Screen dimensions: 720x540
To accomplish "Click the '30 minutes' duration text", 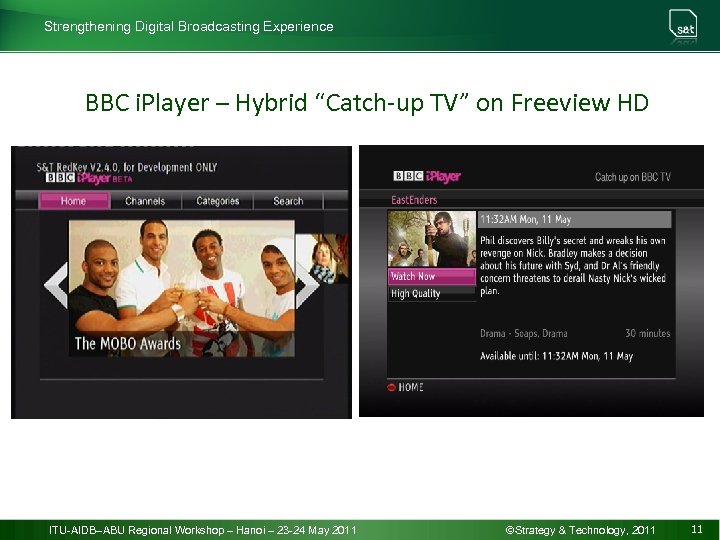I will (647, 333).
